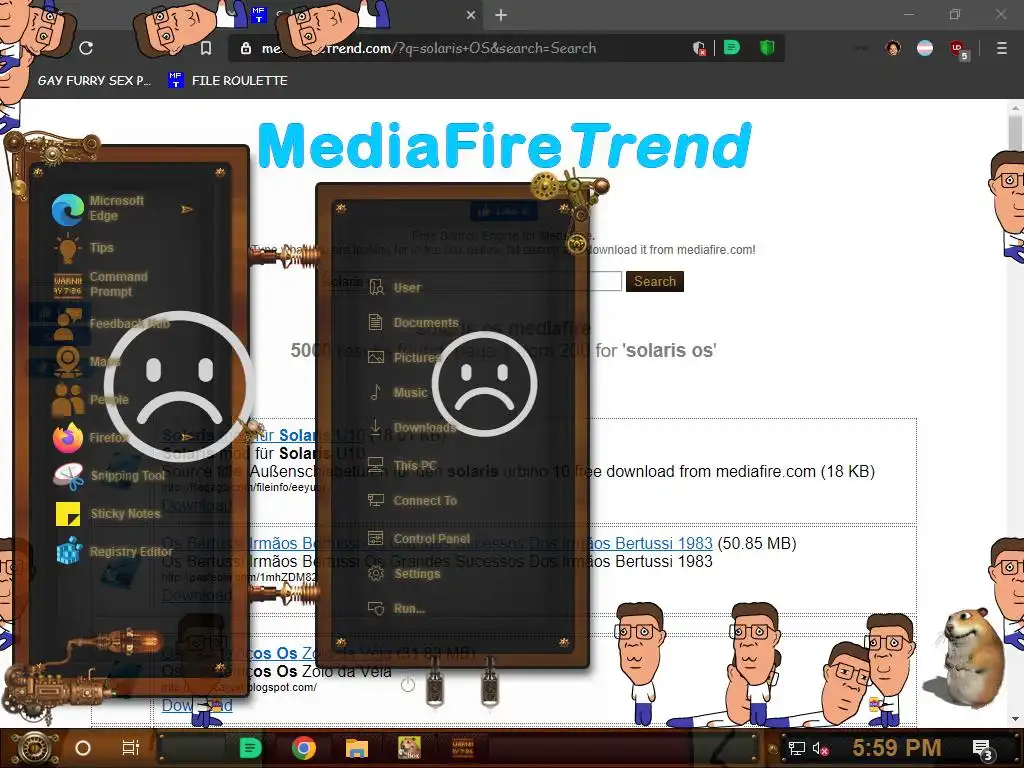Open the Run... dialog entry
Screen dimensions: 1024x768
[396, 609]
